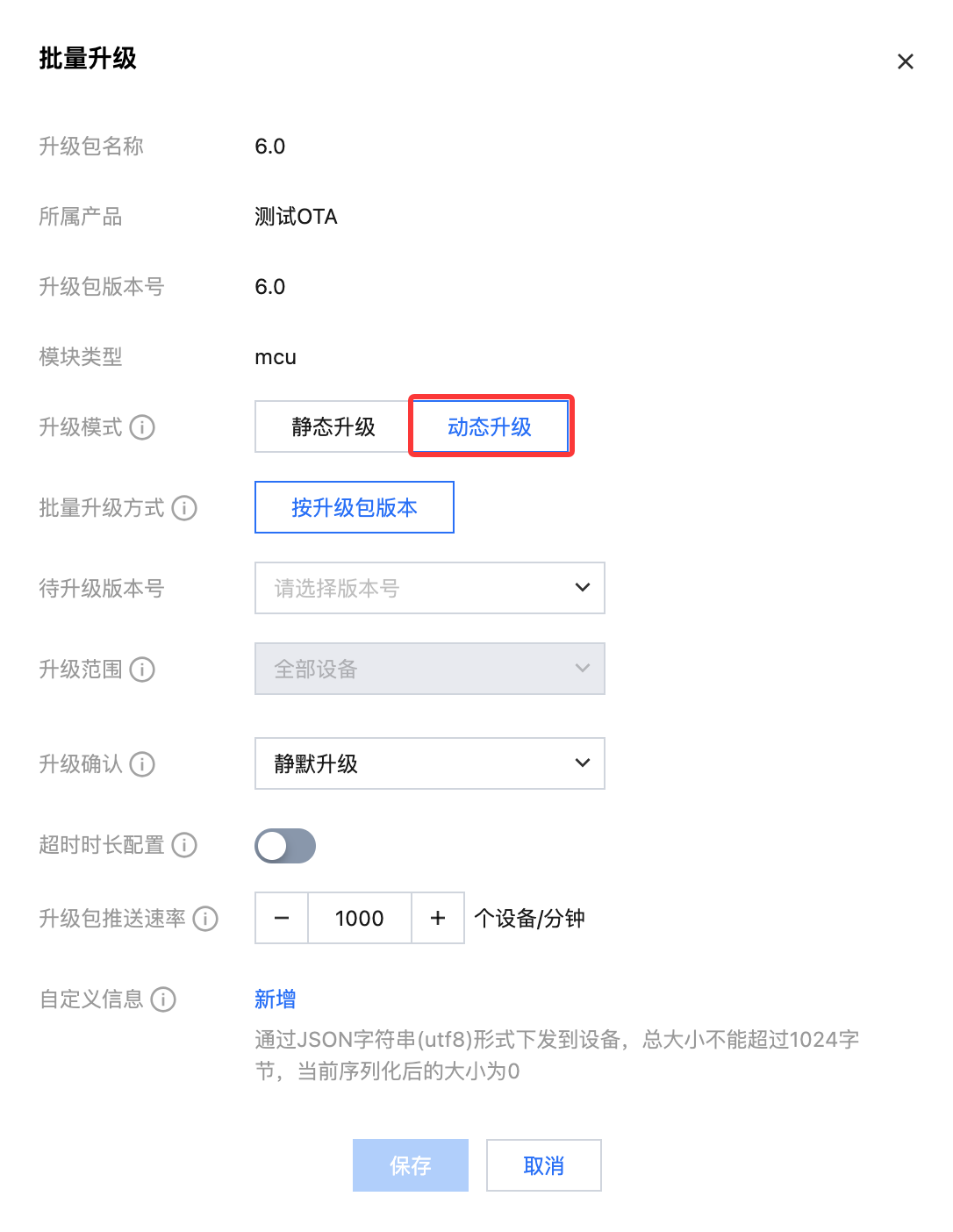
Task: Click the 取消 button
Action: click(x=544, y=1165)
